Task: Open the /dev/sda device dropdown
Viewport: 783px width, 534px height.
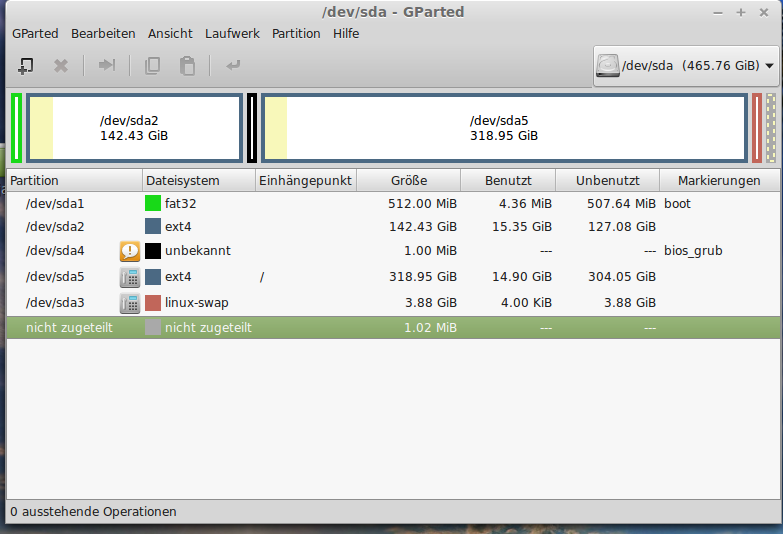Action: coord(686,65)
